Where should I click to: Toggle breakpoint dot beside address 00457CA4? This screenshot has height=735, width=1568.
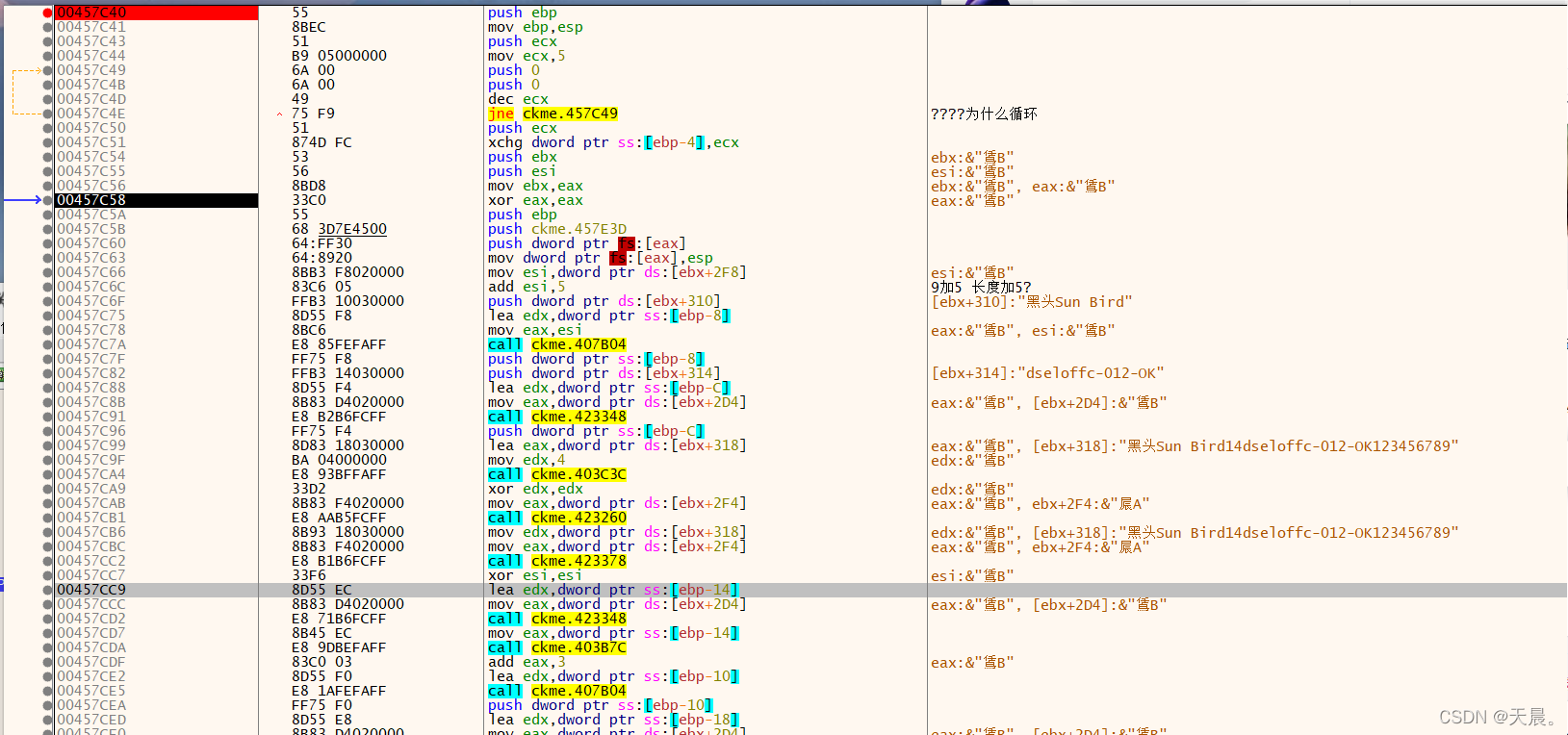click(48, 474)
